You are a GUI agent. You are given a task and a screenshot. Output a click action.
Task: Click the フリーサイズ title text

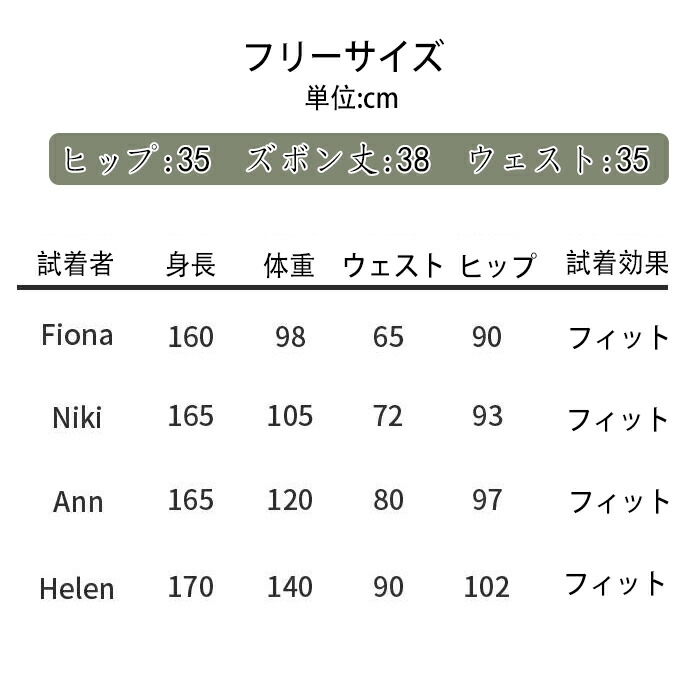click(343, 57)
